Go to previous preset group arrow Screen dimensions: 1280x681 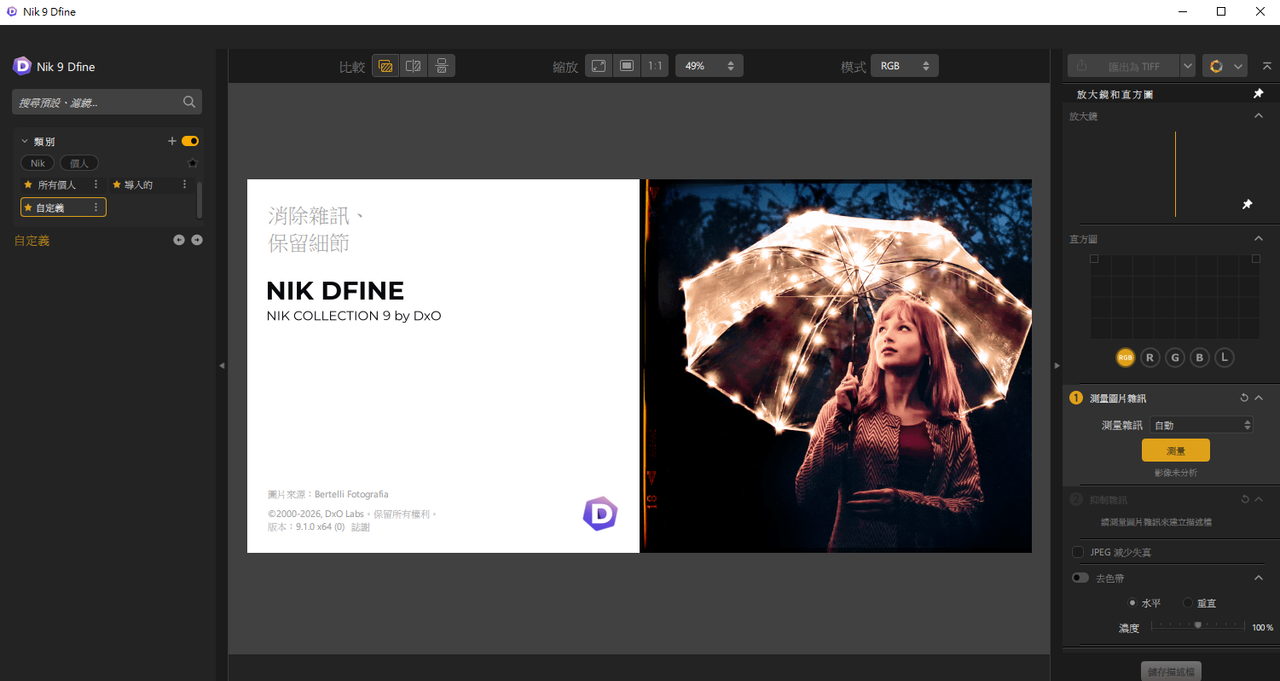pyautogui.click(x=179, y=240)
